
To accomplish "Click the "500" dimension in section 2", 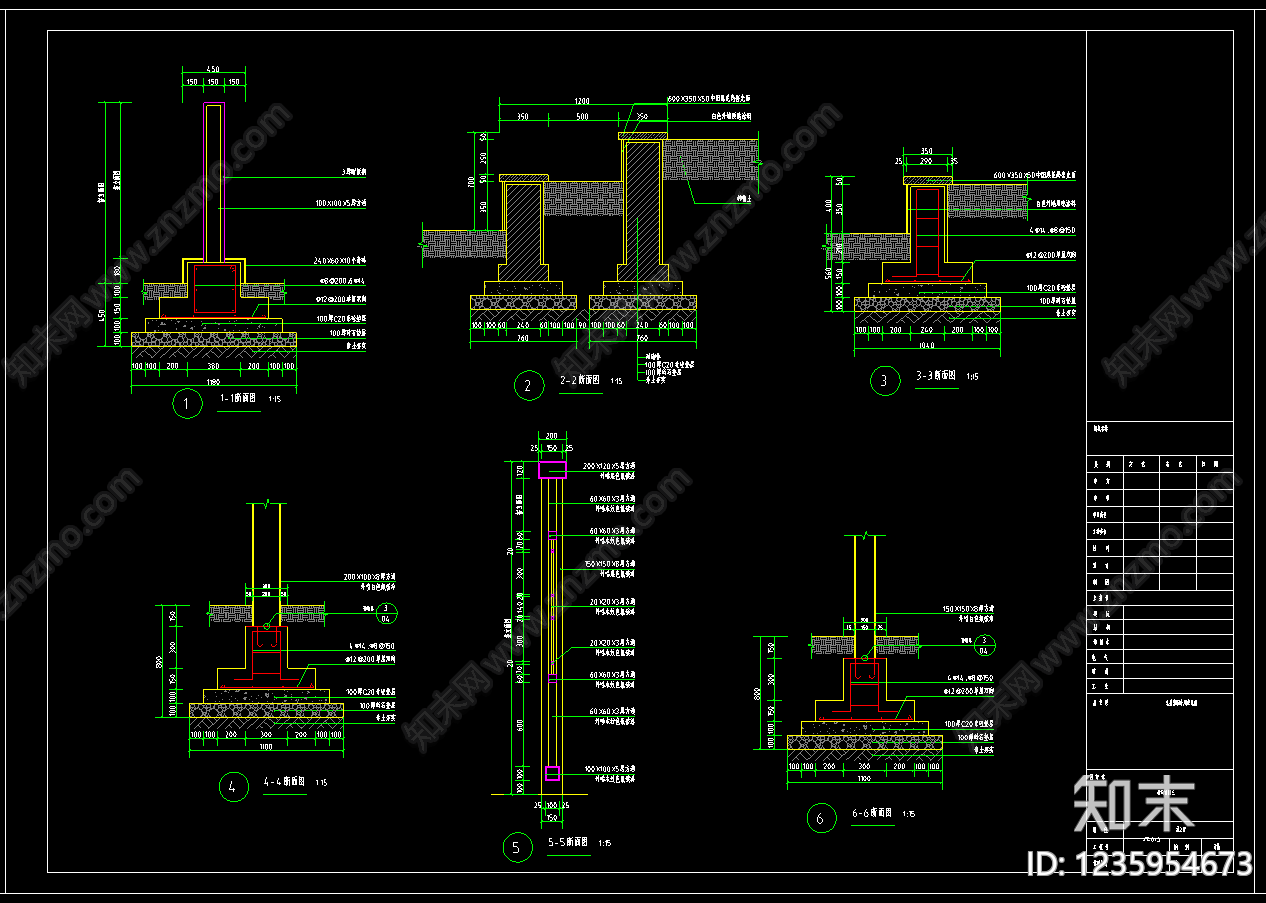I will [582, 117].
